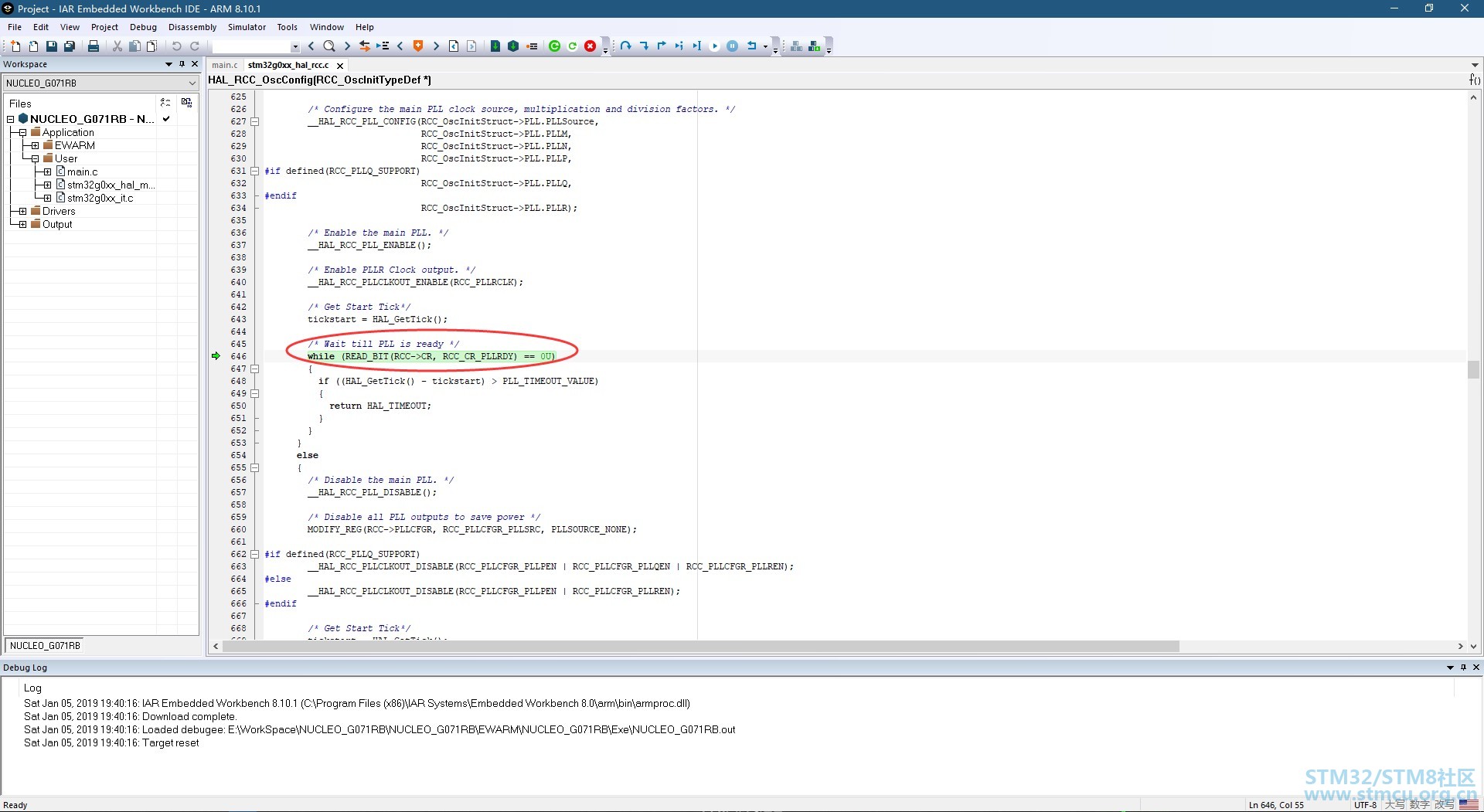Click the Step Into debug icon
Viewport: 1484px width, 812px height.
(x=644, y=46)
